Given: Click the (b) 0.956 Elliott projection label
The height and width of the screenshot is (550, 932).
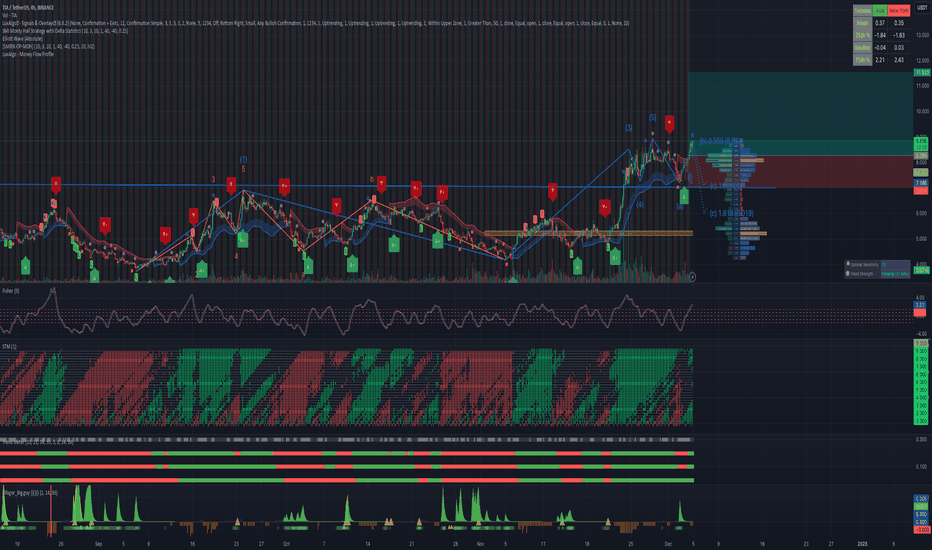Looking at the screenshot, I should coord(721,142).
